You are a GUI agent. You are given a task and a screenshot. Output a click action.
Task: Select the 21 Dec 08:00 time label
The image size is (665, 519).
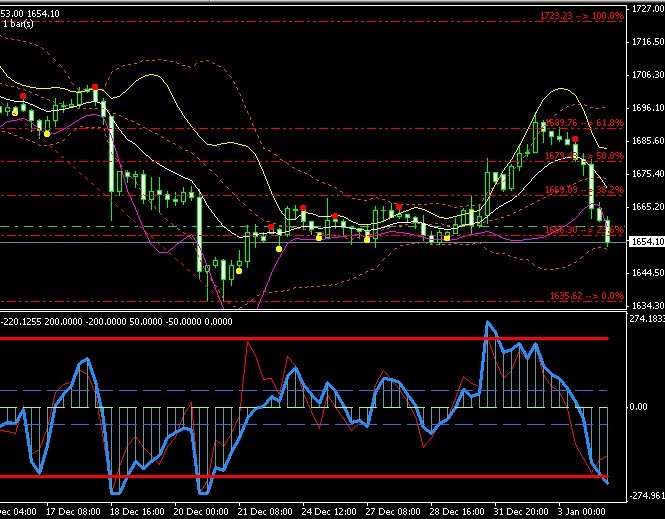[x=265, y=511]
